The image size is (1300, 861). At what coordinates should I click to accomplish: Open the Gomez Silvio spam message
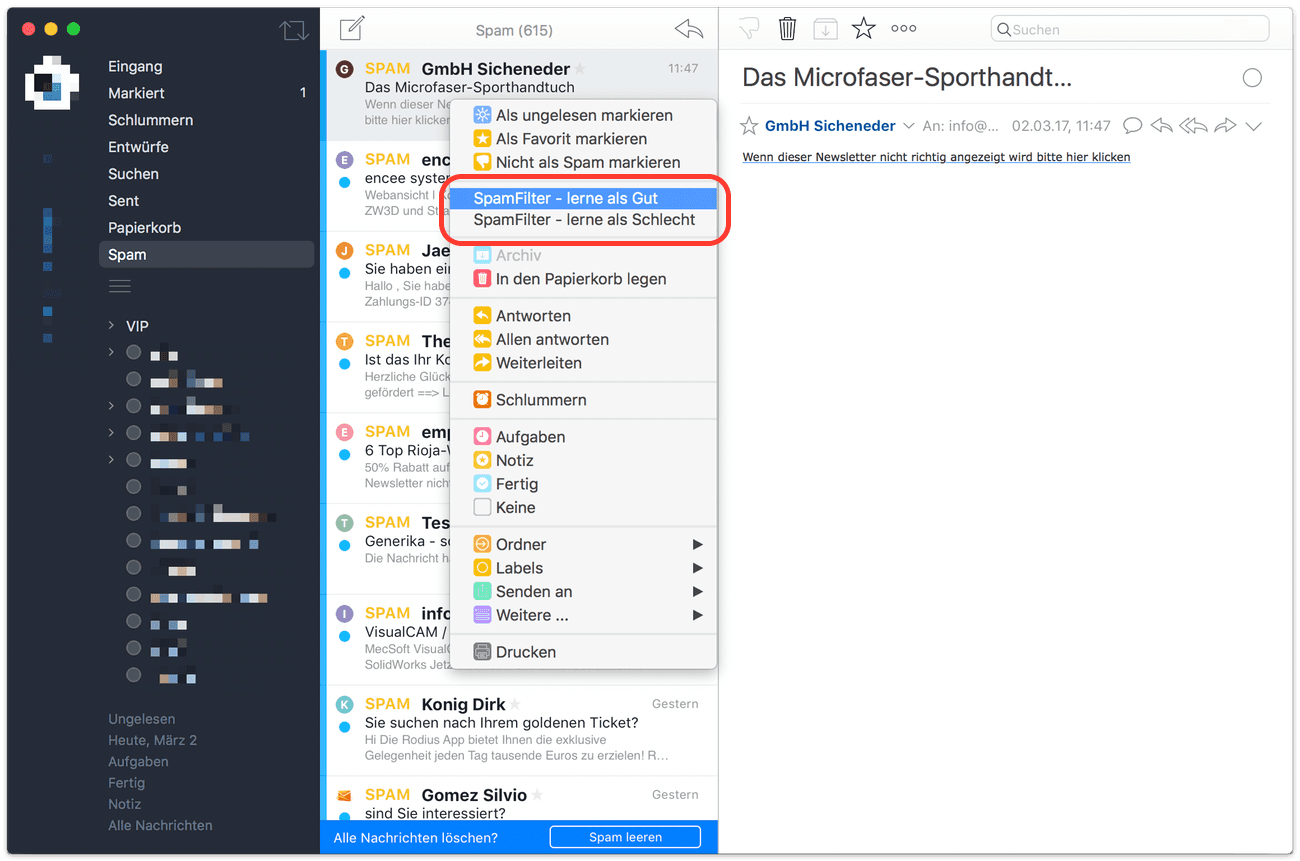[521, 799]
